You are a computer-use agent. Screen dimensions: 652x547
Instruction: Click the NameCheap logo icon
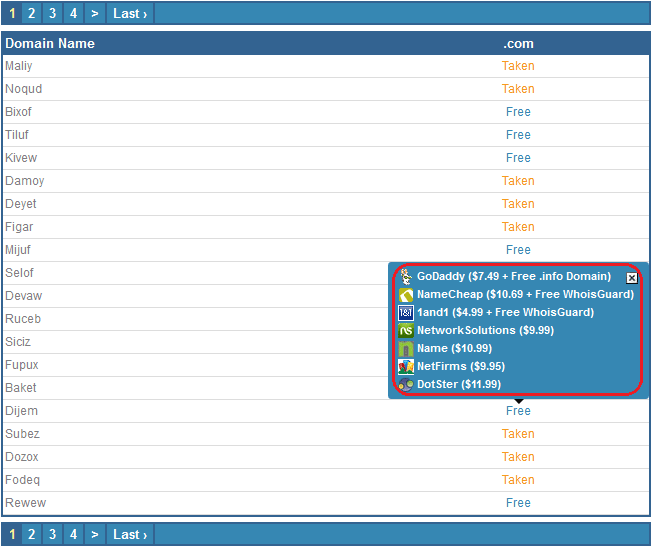coord(406,295)
